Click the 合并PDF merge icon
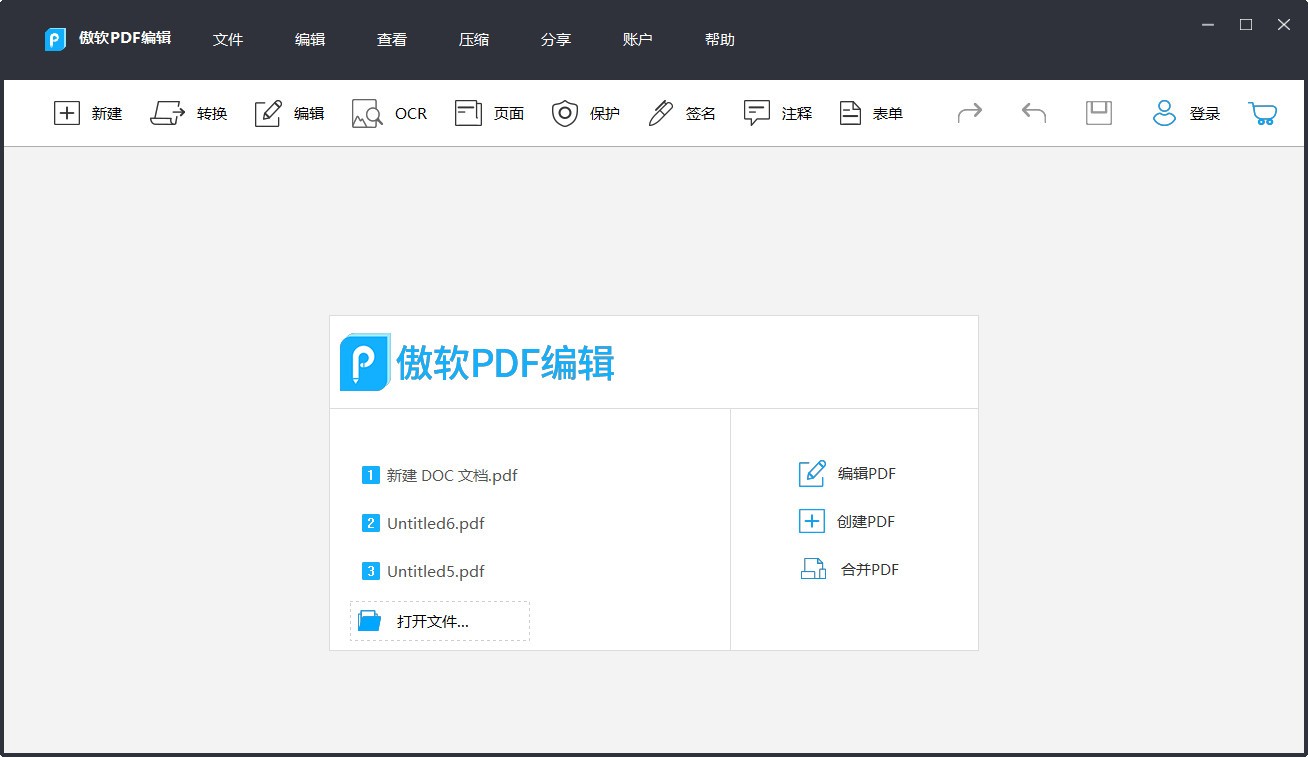This screenshot has width=1308, height=757. pyautogui.click(x=813, y=569)
